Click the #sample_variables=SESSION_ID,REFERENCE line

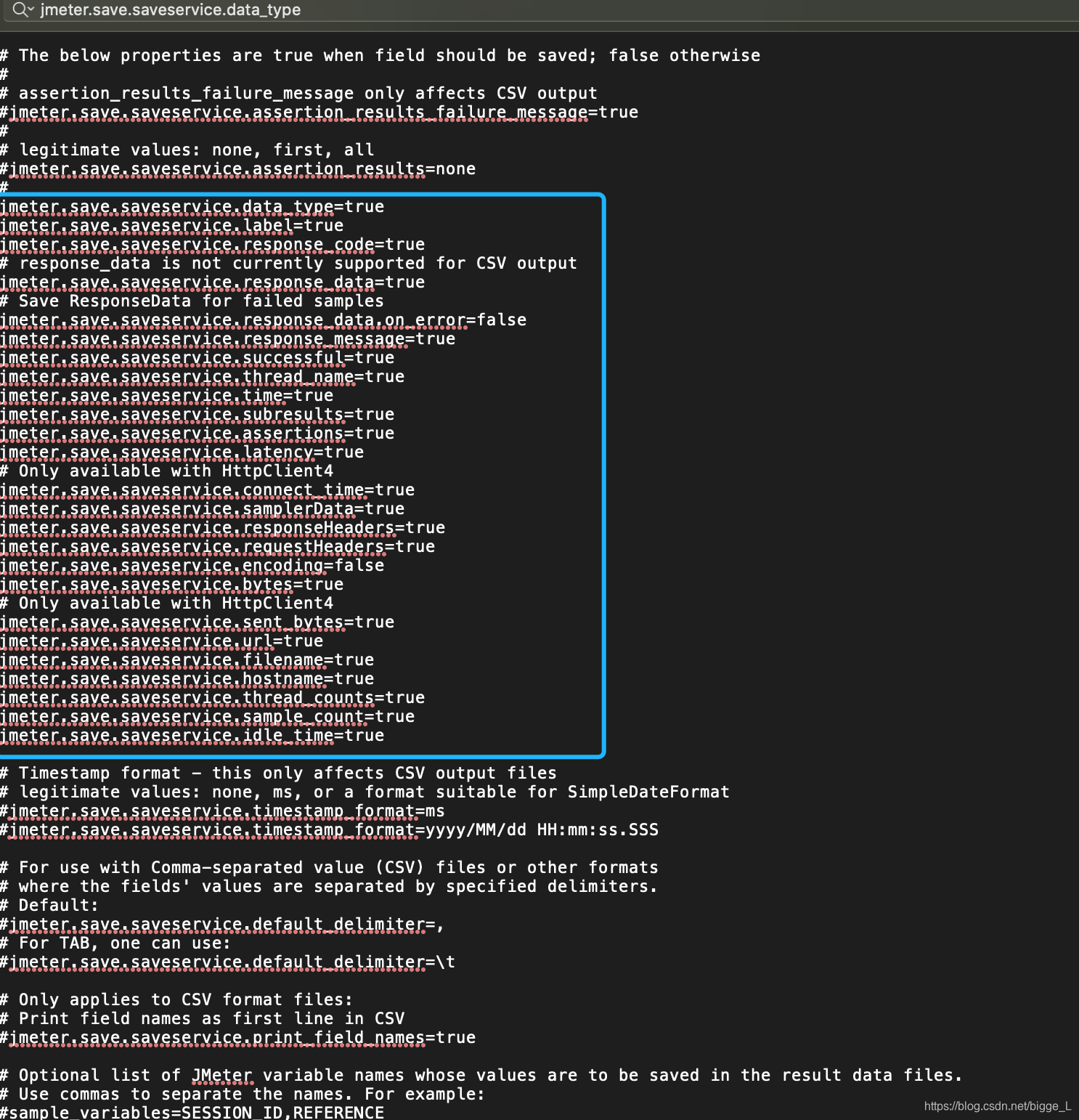(x=192, y=1112)
